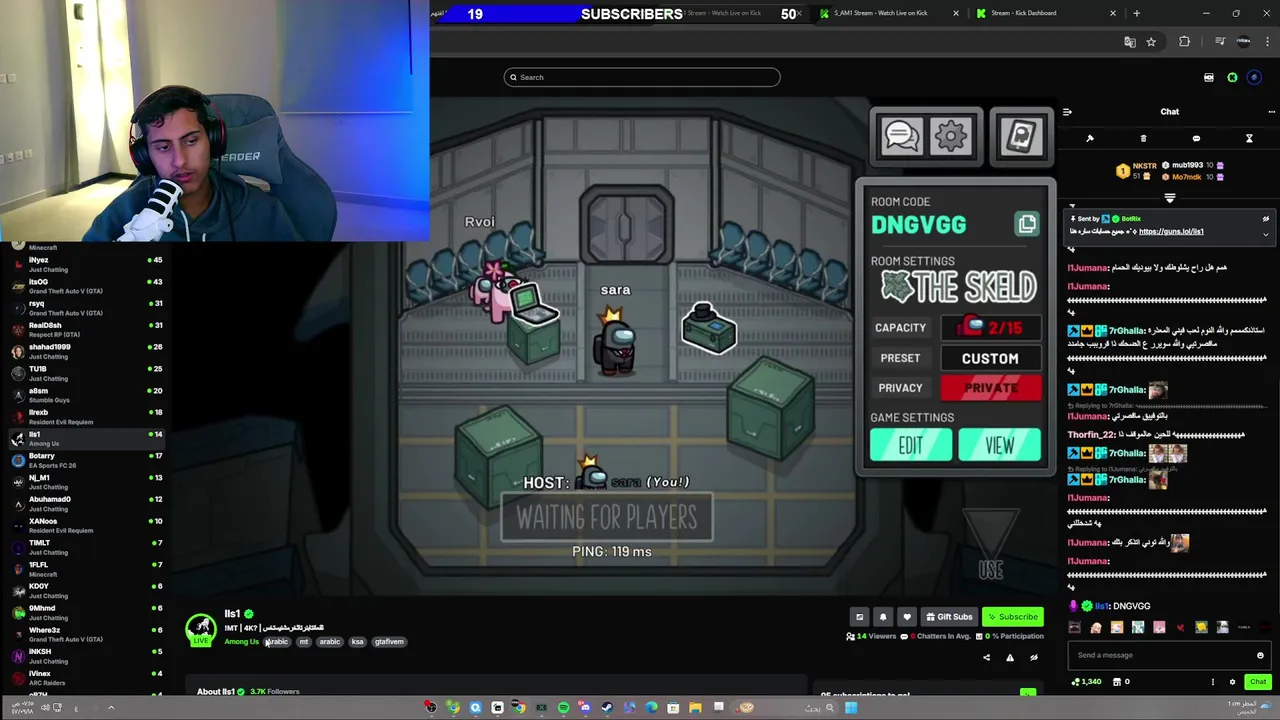Open Spotify from the taskbar

click(x=563, y=708)
